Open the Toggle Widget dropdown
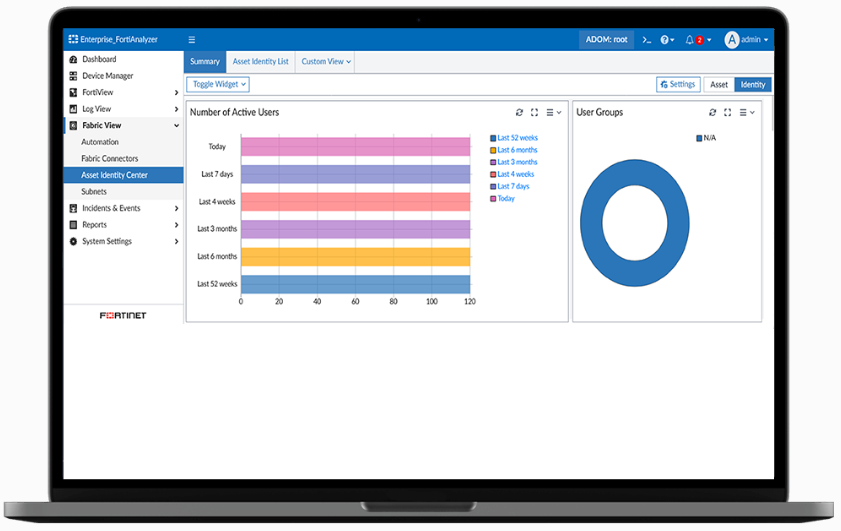This screenshot has height=531, width=841. (218, 85)
